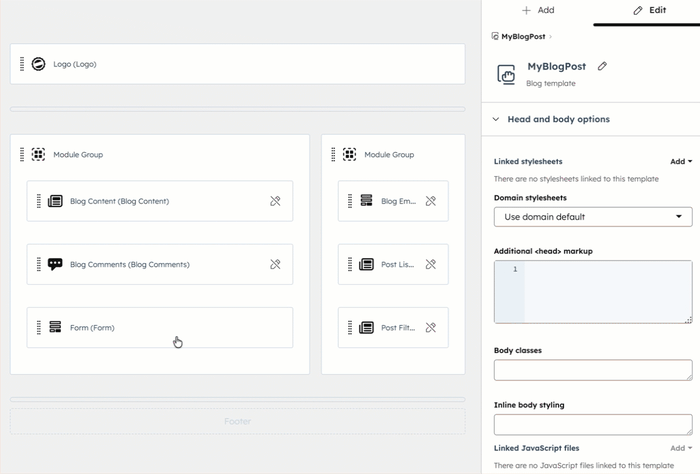
Task: Switch to the Edit tab
Action: click(649, 10)
